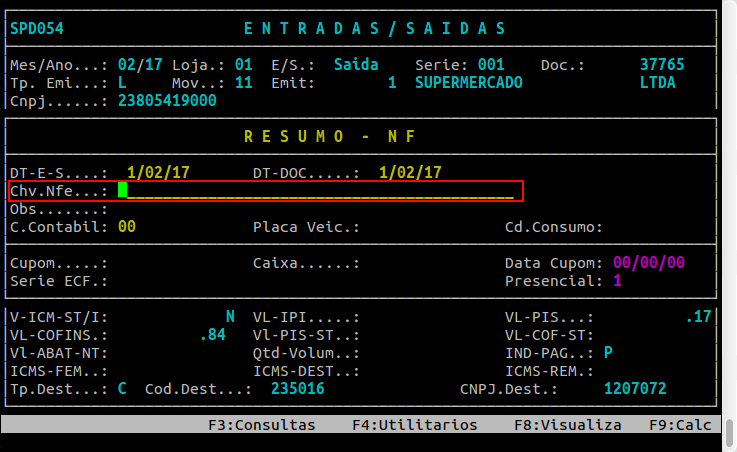Image resolution: width=737 pixels, height=452 pixels.
Task: Click the IND-PAG value P
Action: (608, 353)
